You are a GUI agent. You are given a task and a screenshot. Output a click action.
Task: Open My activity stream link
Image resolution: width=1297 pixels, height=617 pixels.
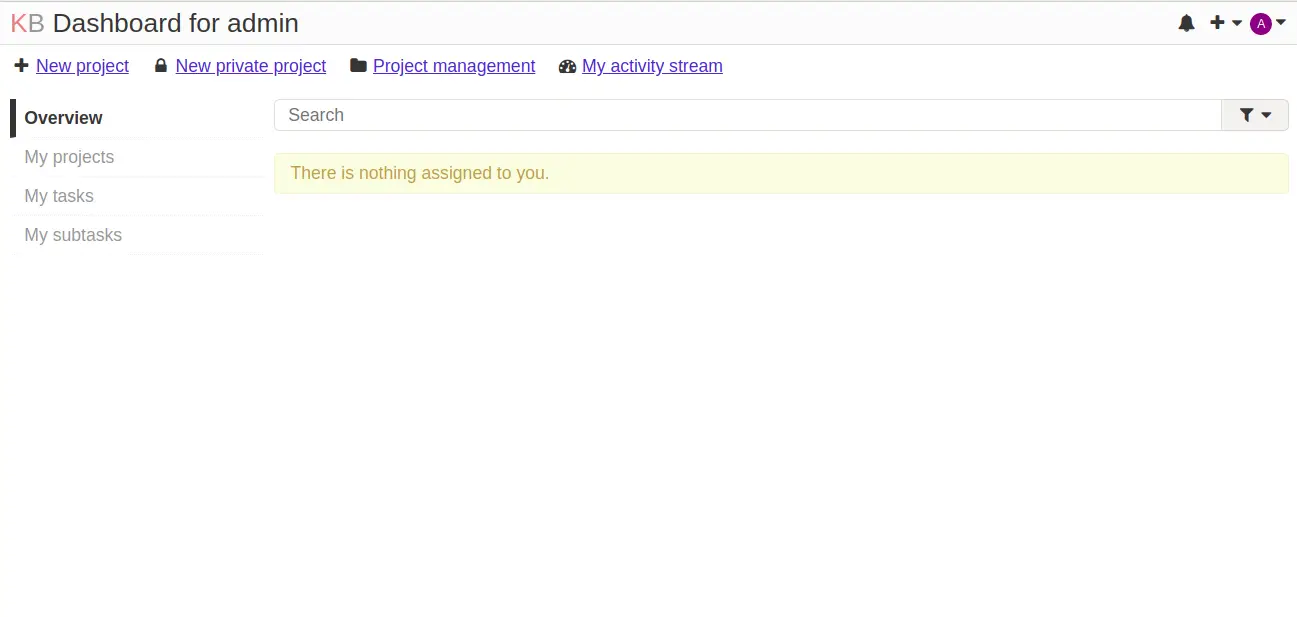point(652,66)
